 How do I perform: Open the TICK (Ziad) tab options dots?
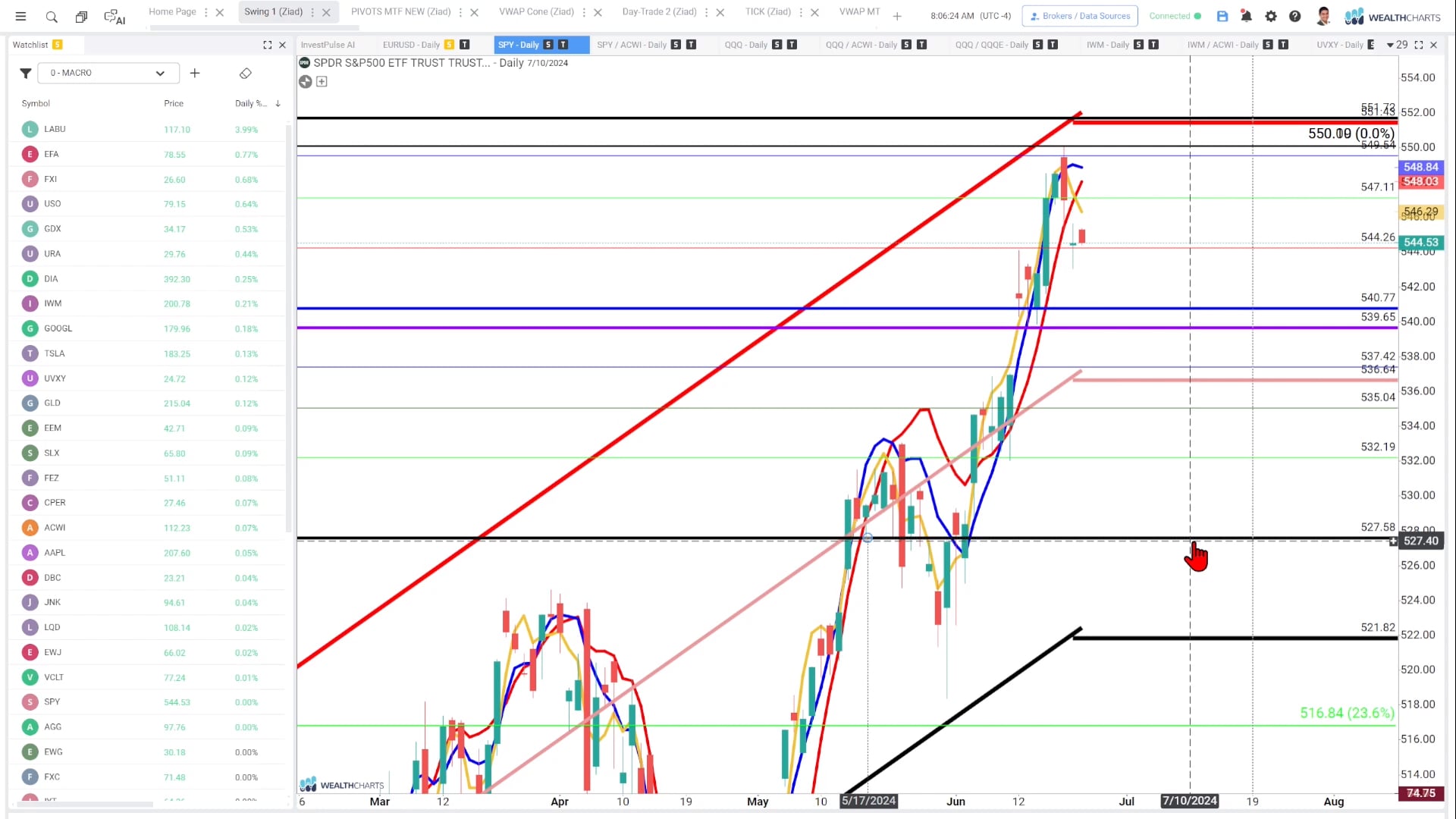(x=801, y=12)
